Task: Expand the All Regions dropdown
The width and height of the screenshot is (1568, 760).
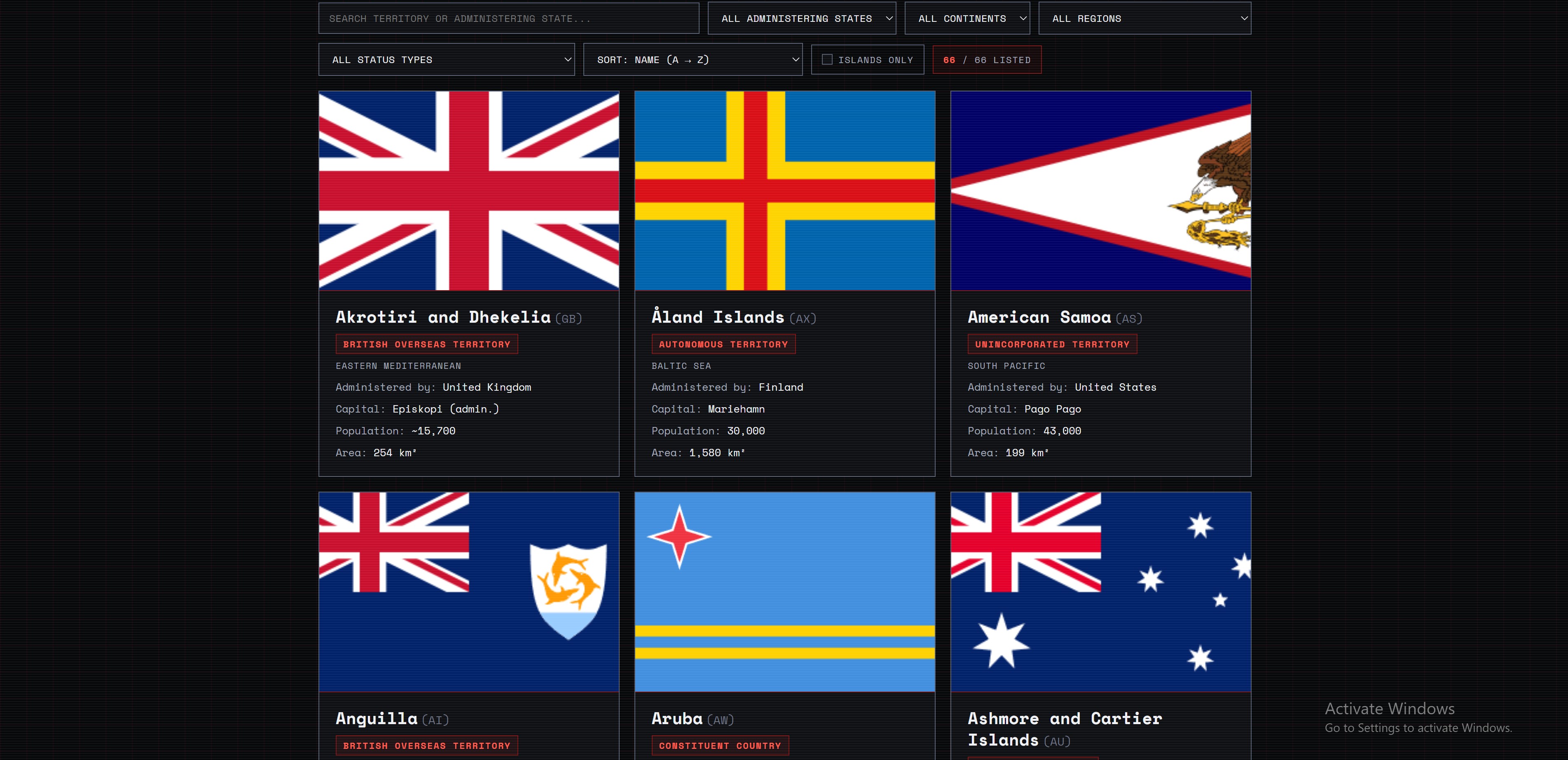Action: (1144, 18)
